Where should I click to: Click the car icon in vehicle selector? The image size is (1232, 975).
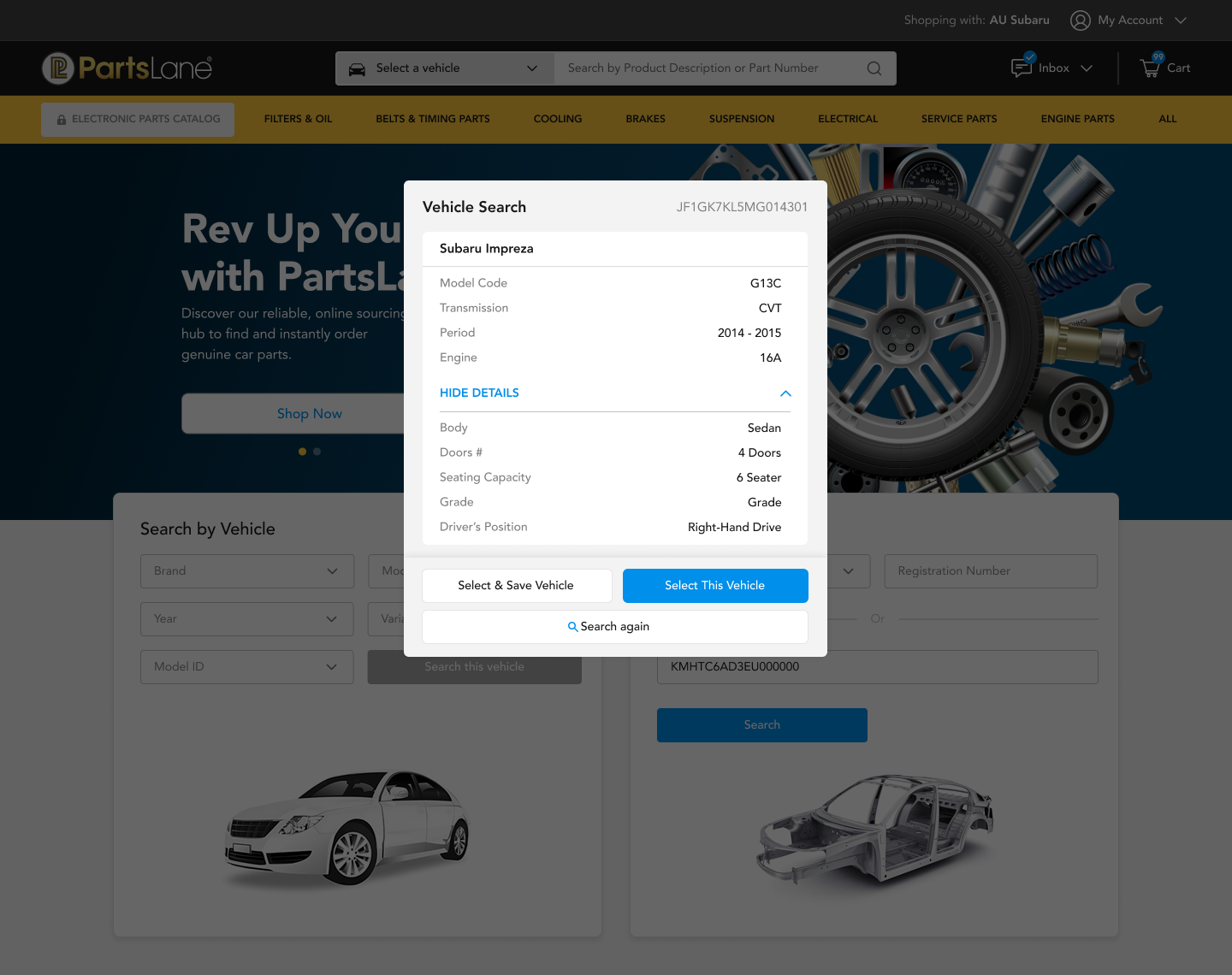coord(358,68)
